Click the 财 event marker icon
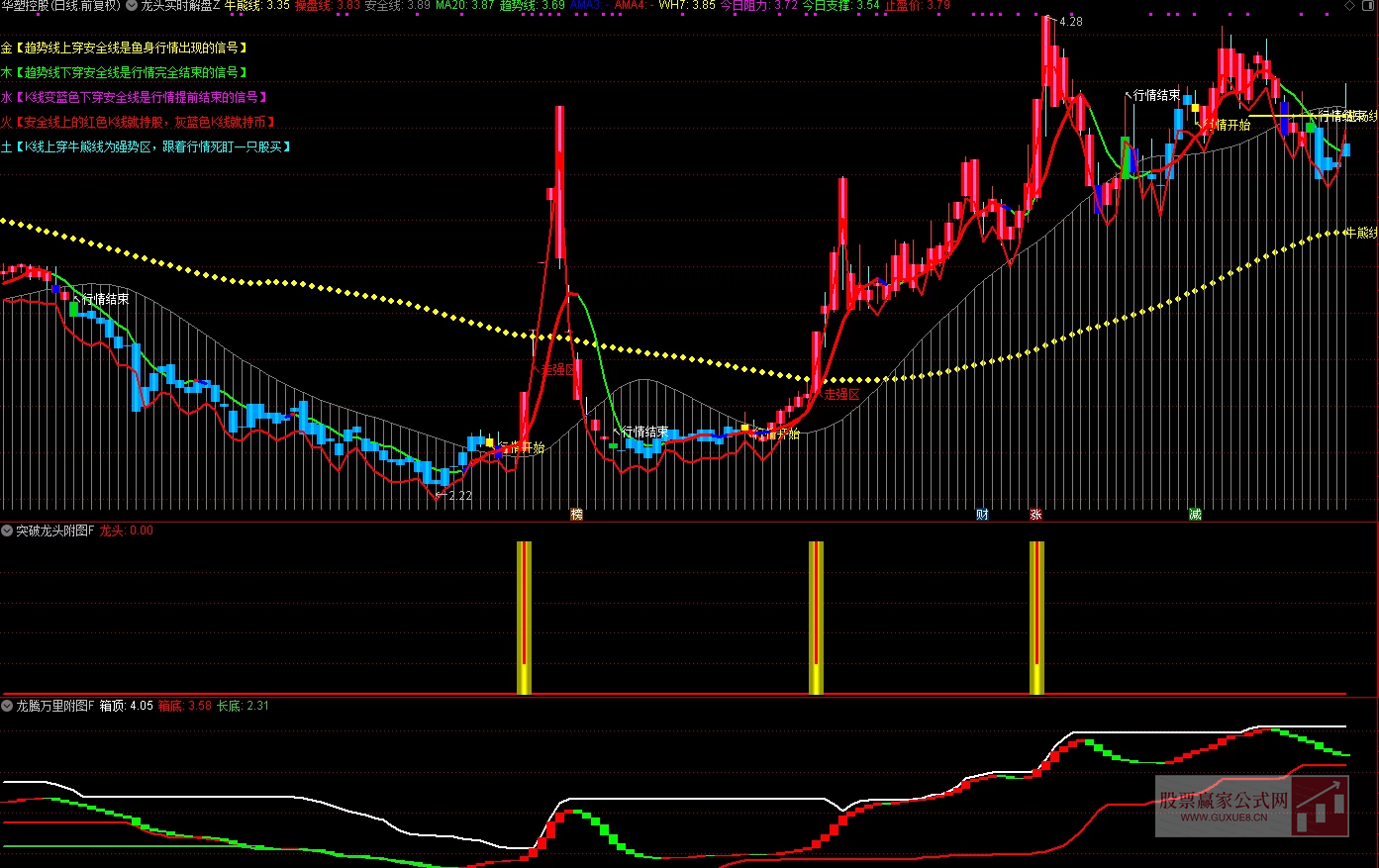1379x868 pixels. [981, 514]
